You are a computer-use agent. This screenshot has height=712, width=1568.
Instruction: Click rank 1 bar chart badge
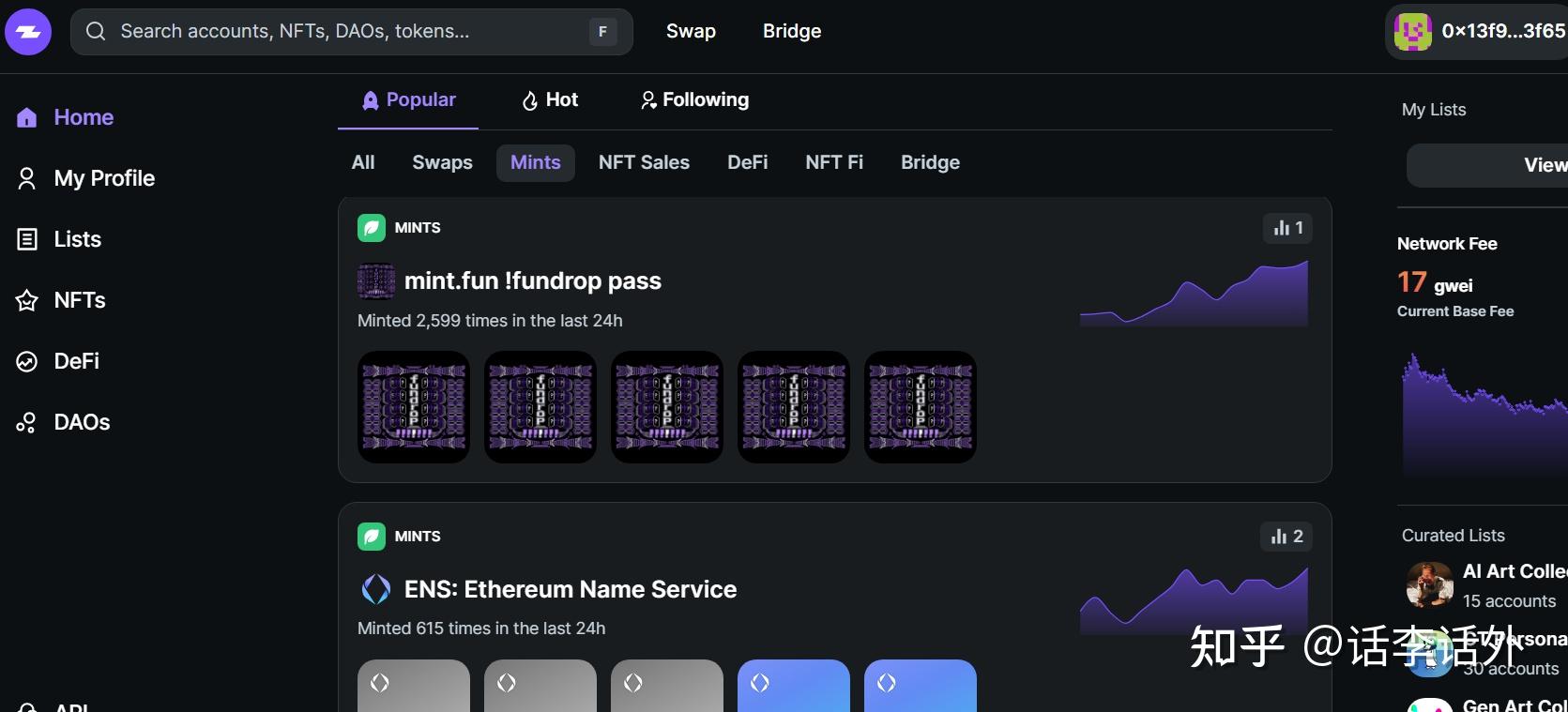pos(1287,228)
